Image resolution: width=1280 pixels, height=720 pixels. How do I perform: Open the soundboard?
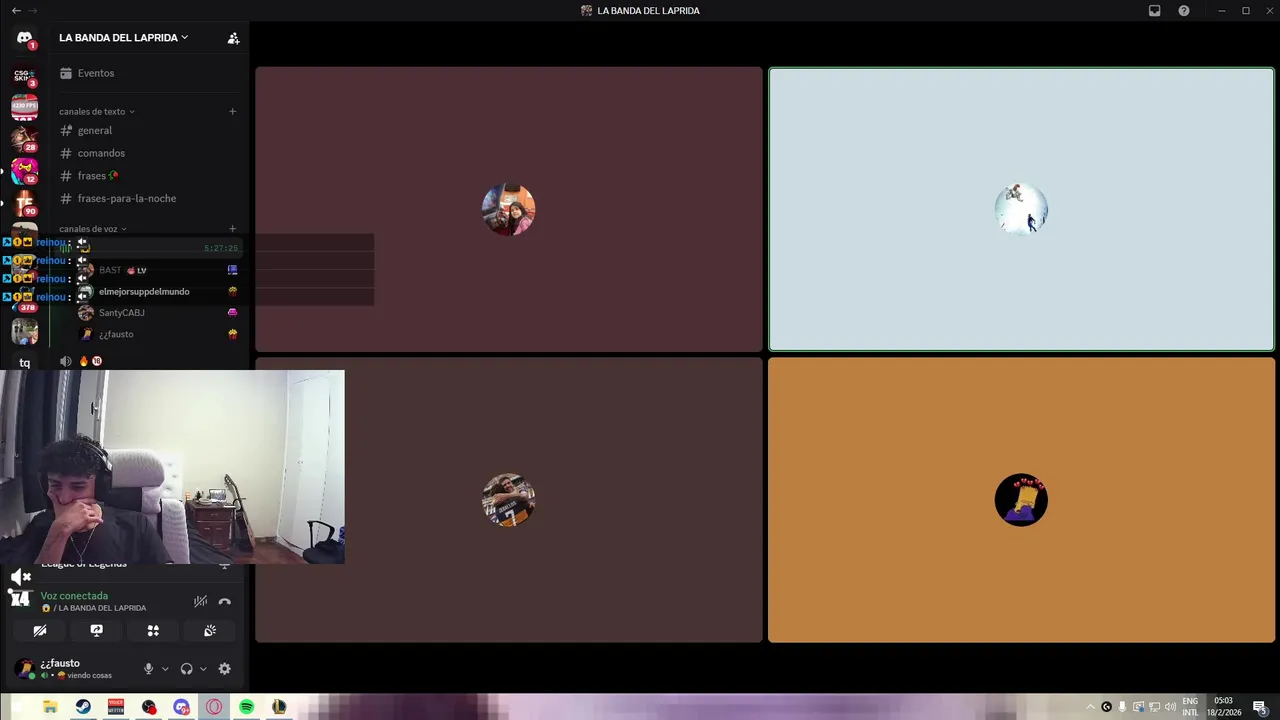[x=210, y=631]
